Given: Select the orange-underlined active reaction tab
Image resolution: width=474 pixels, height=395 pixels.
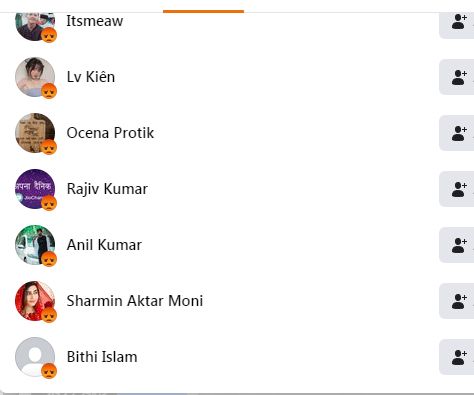Looking at the screenshot, I should [203, 6].
